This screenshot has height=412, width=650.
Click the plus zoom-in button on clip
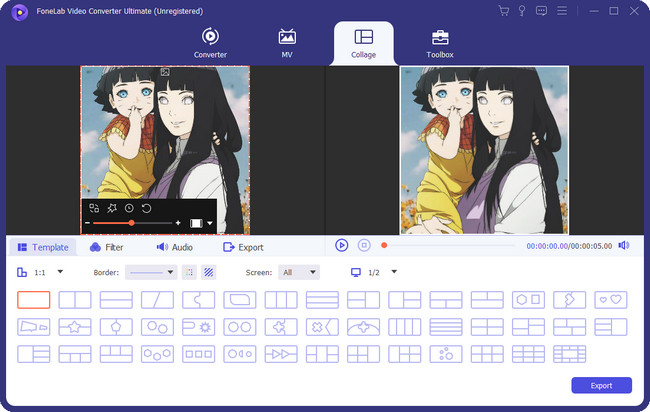coord(178,223)
